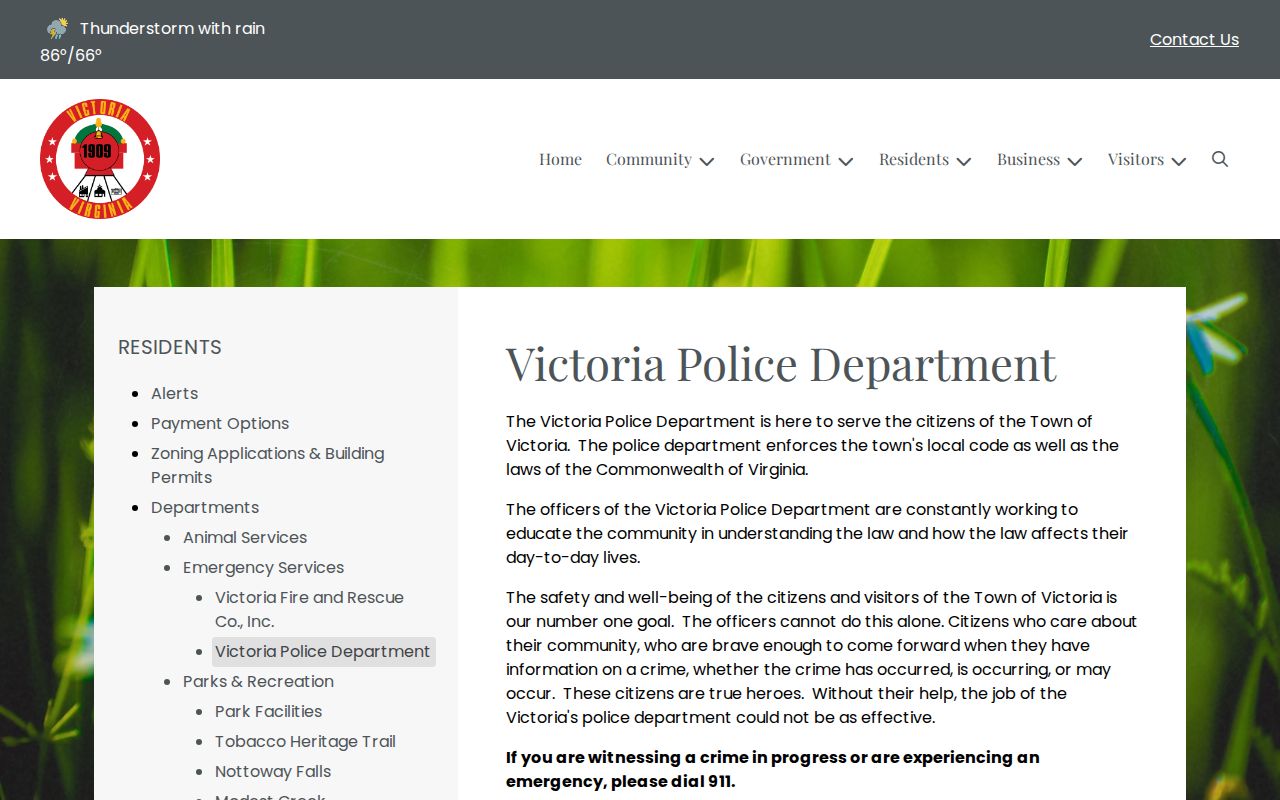Click the Victoria Virginia town seal logo
Screen dimensions: 1280x800
[100, 159]
